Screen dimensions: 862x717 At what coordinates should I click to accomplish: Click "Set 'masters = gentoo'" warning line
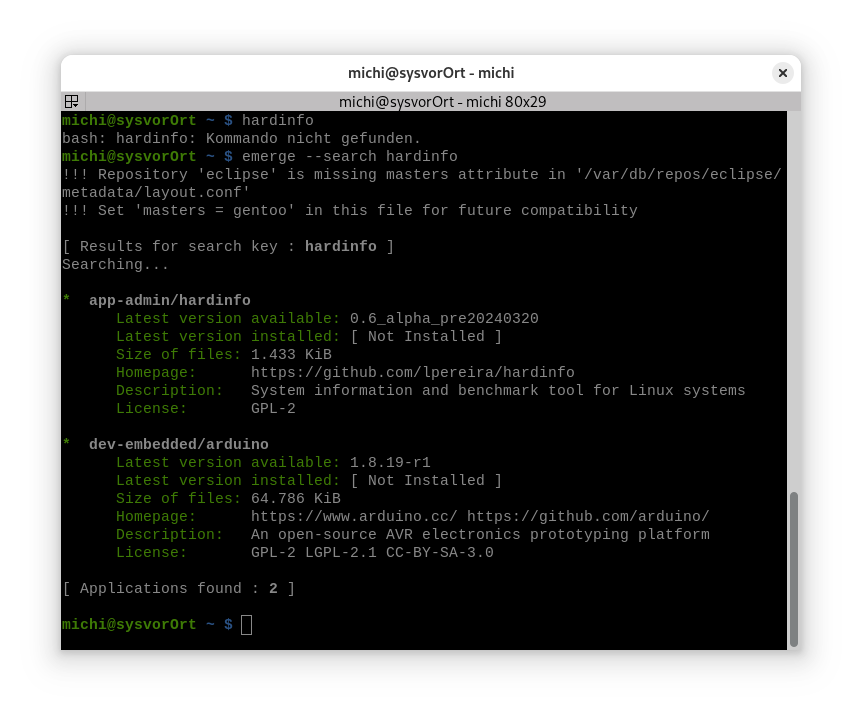click(x=350, y=211)
